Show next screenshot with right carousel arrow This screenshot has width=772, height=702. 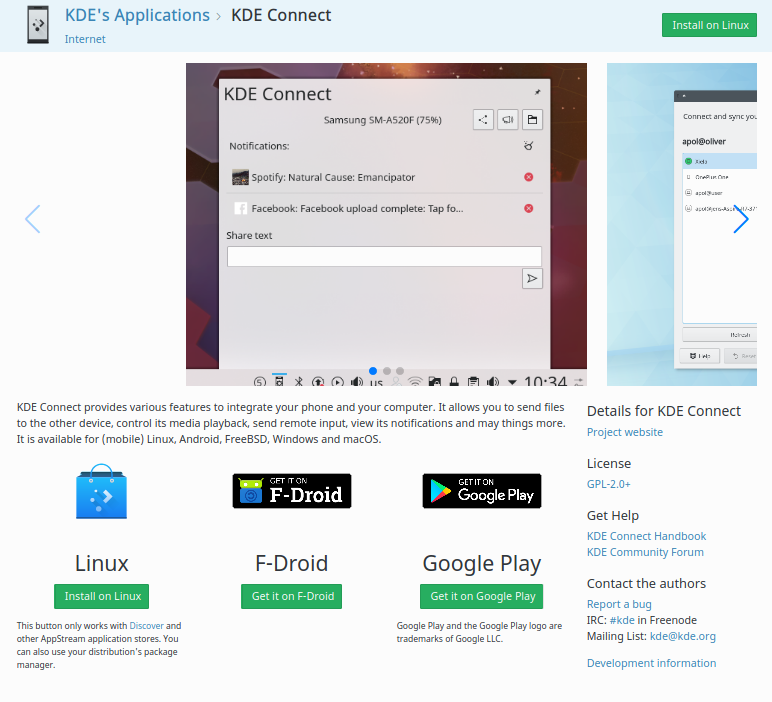pos(740,219)
